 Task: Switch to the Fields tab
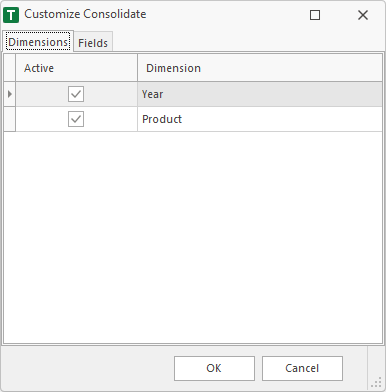tap(93, 42)
